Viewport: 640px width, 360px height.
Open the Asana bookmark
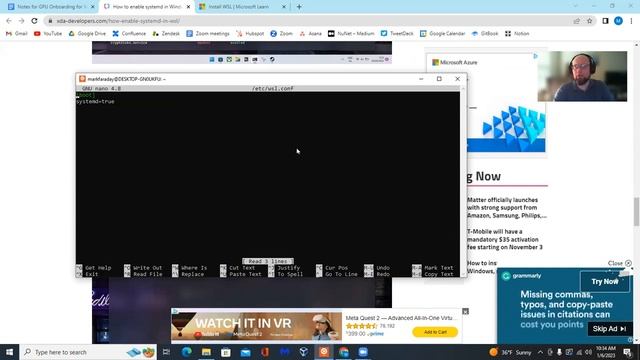[x=311, y=33]
